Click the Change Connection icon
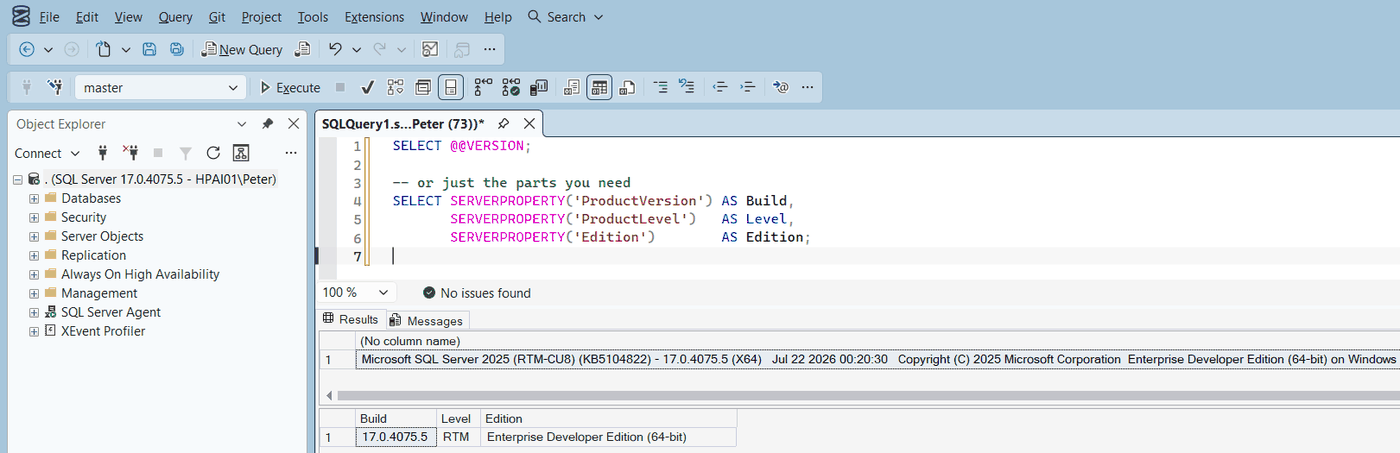The width and height of the screenshot is (1400, 453). [54, 87]
